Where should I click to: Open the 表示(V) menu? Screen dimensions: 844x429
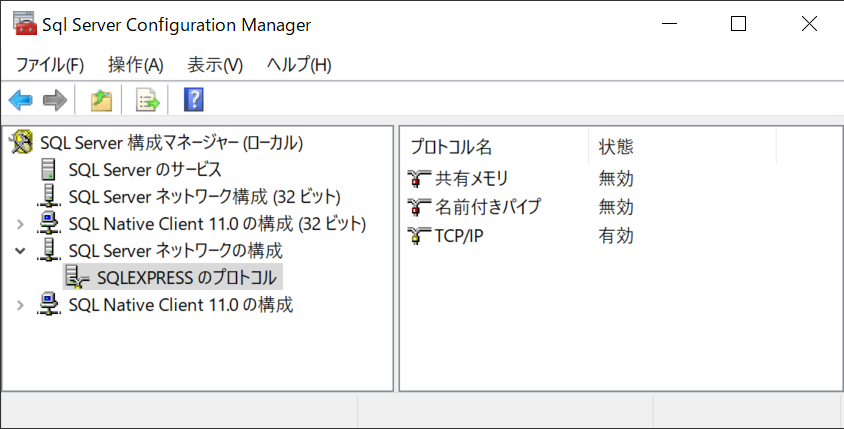[x=215, y=65]
